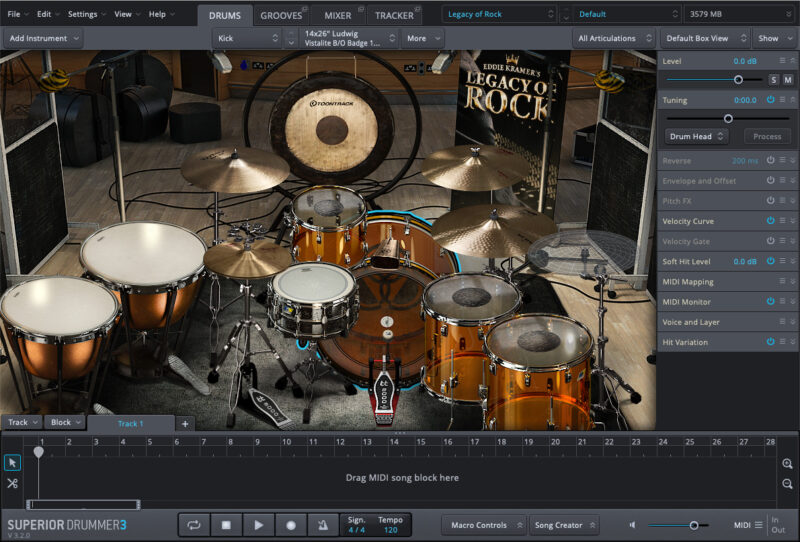The height and width of the screenshot is (542, 800).
Task: Select the scissors cut tool
Action: [12, 483]
